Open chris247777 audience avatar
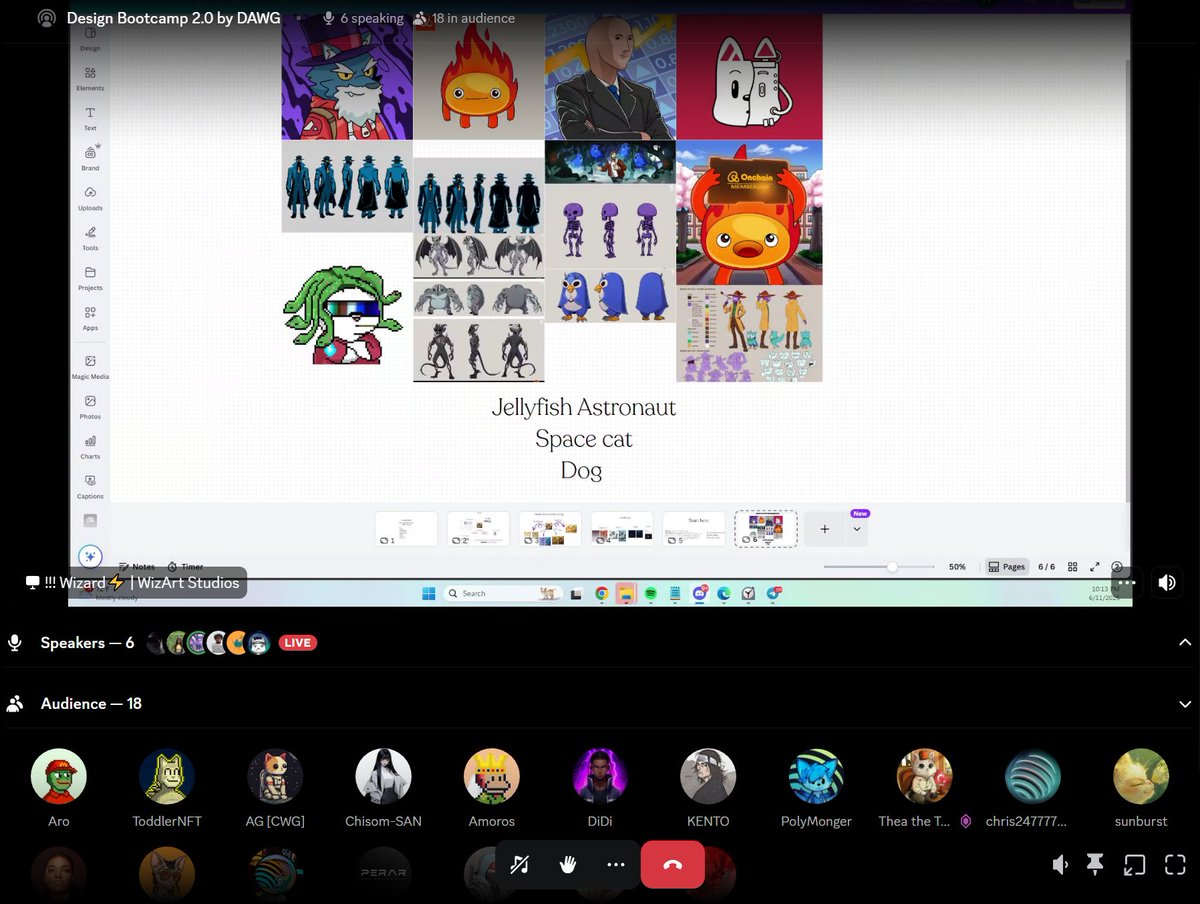The image size is (1200, 904). (1033, 776)
